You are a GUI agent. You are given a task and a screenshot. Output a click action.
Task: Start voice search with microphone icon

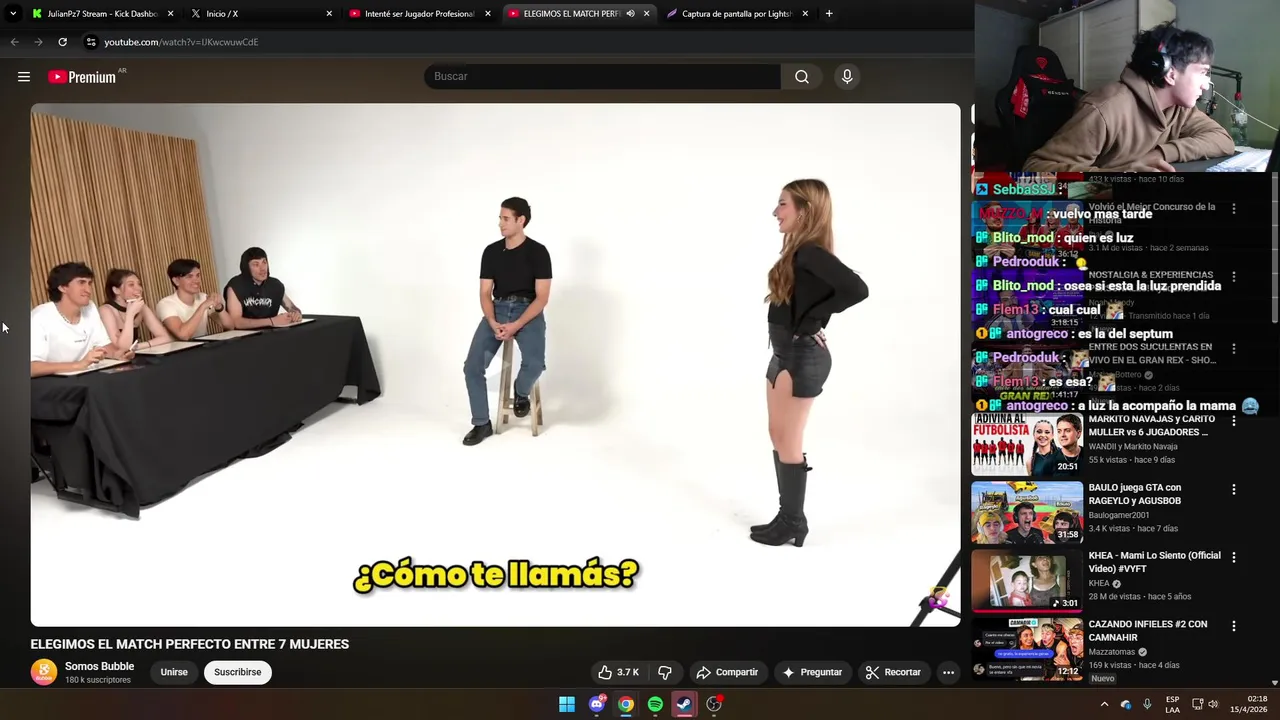pyautogui.click(x=847, y=77)
